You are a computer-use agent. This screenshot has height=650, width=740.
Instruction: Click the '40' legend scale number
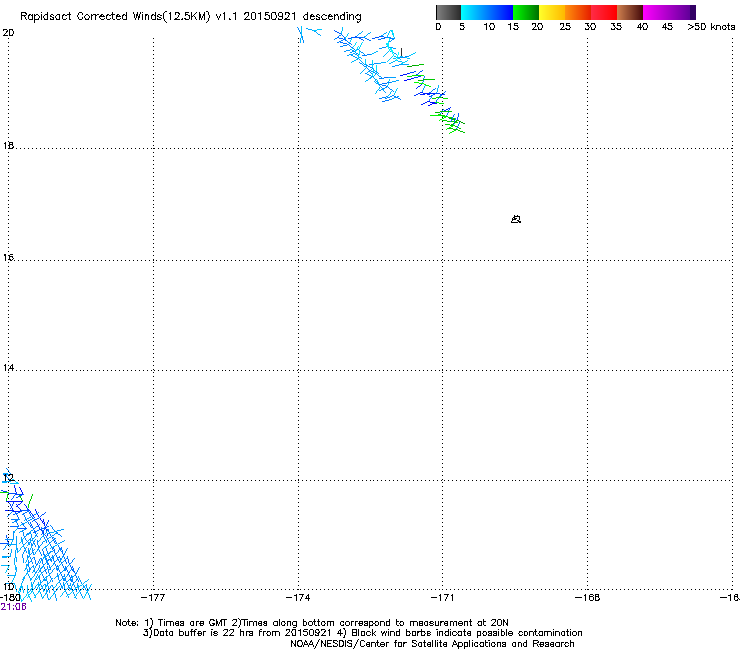(642, 27)
